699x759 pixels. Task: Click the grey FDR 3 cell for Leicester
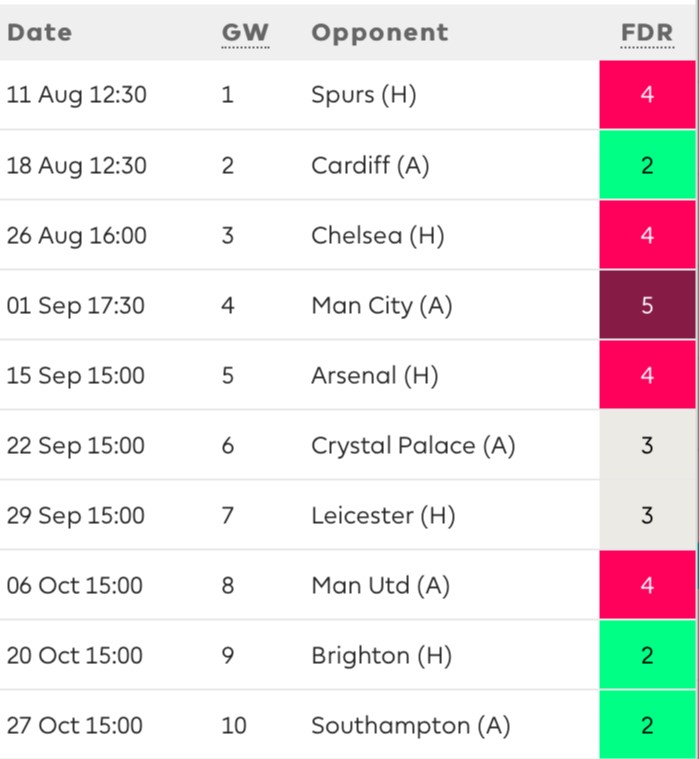(647, 515)
